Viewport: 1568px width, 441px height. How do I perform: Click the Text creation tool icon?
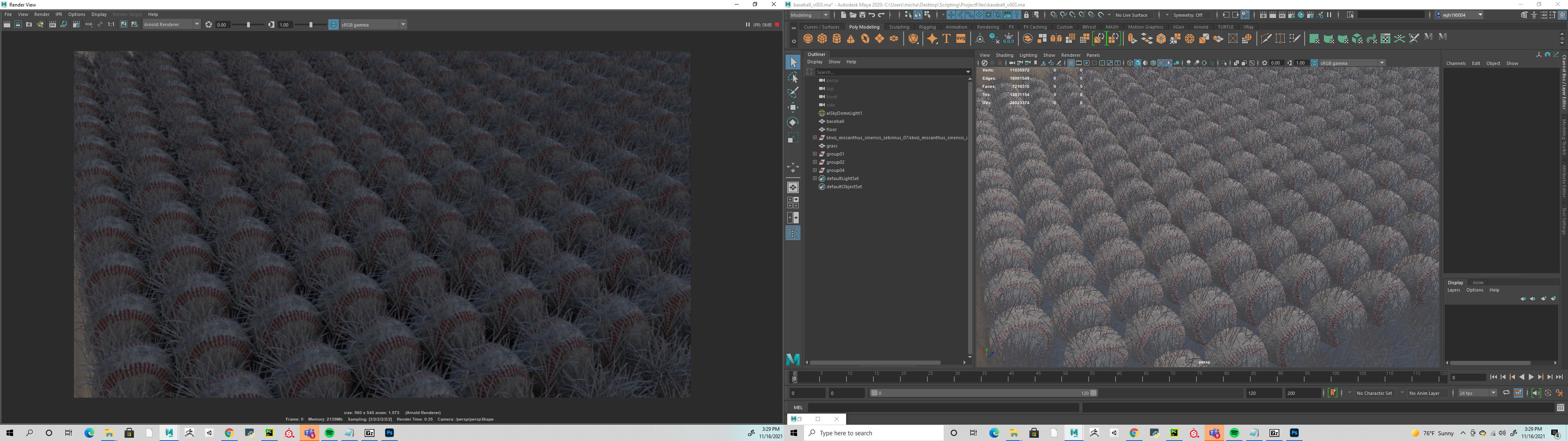point(947,38)
